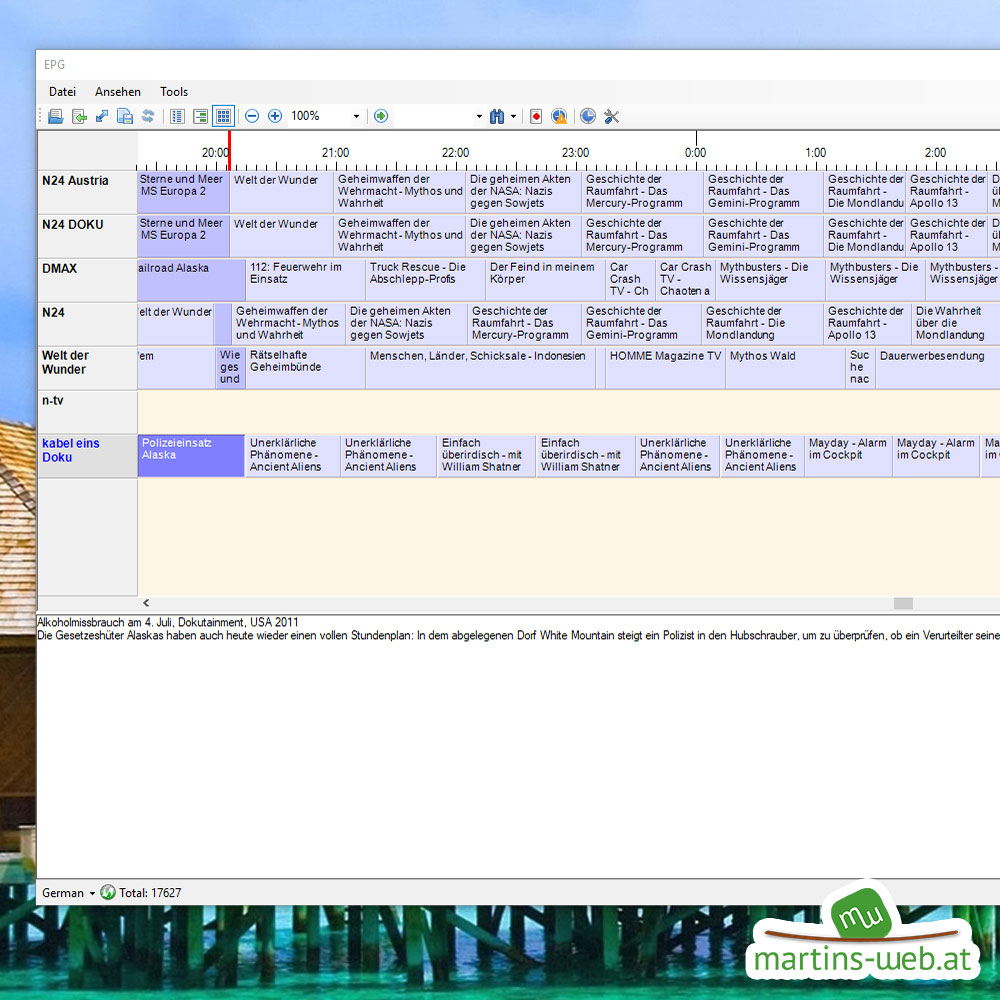The image size is (1000, 1000).
Task: Switch to the list view layout
Action: click(x=177, y=116)
